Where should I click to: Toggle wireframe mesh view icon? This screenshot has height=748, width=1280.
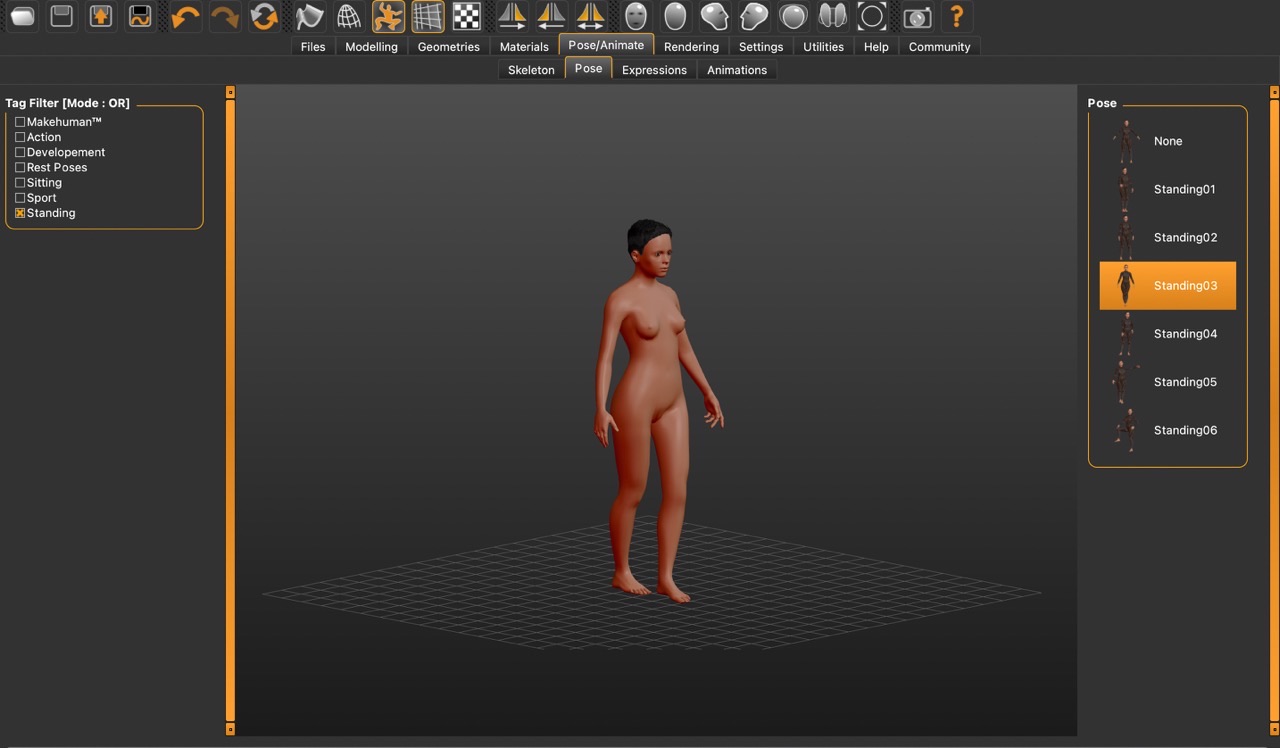point(347,16)
